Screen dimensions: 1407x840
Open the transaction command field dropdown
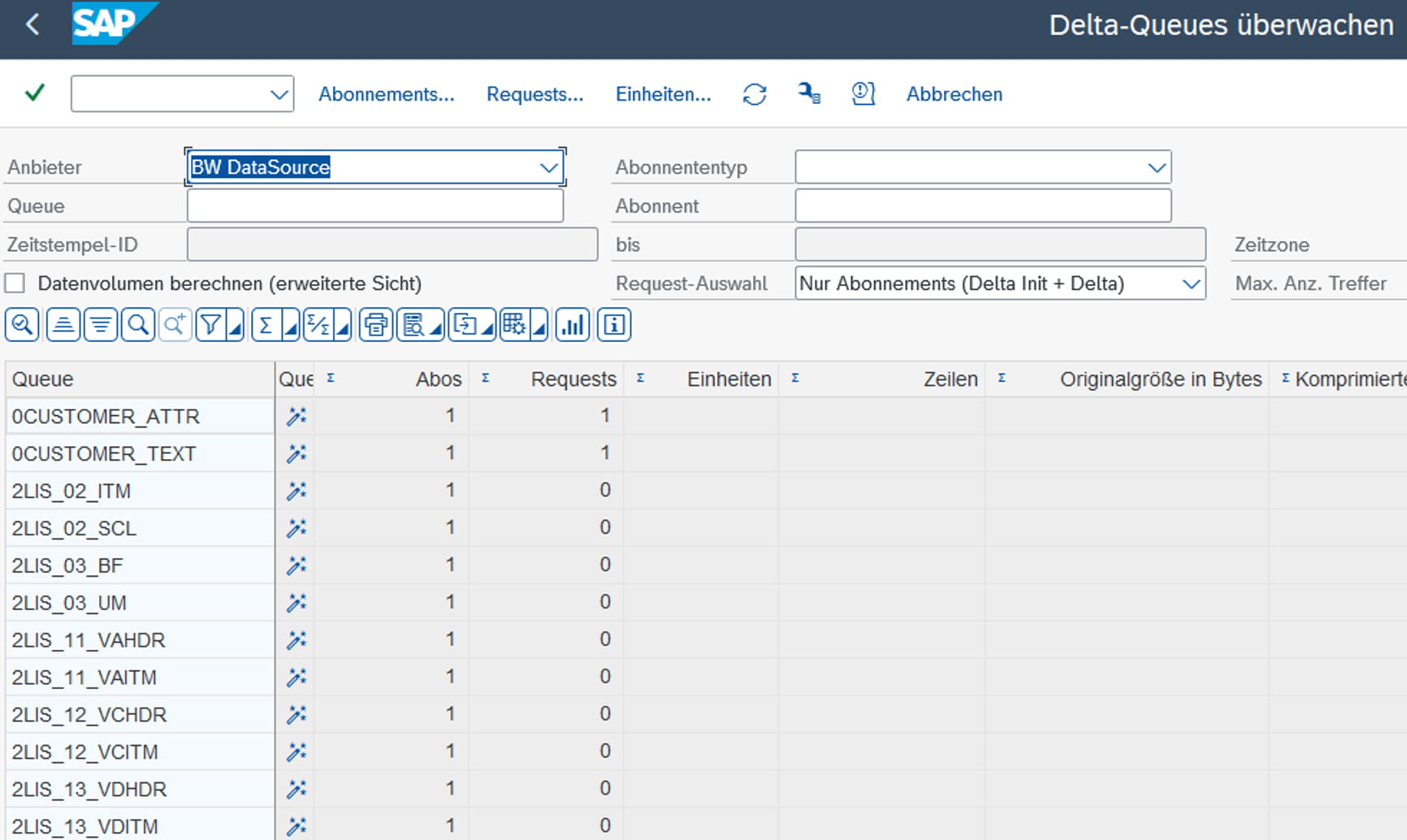[279, 94]
